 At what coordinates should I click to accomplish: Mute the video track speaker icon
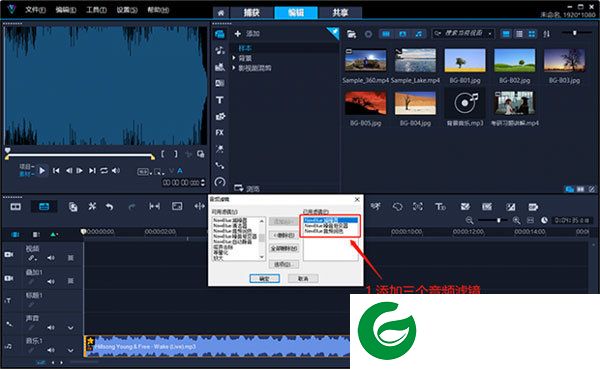point(51,258)
